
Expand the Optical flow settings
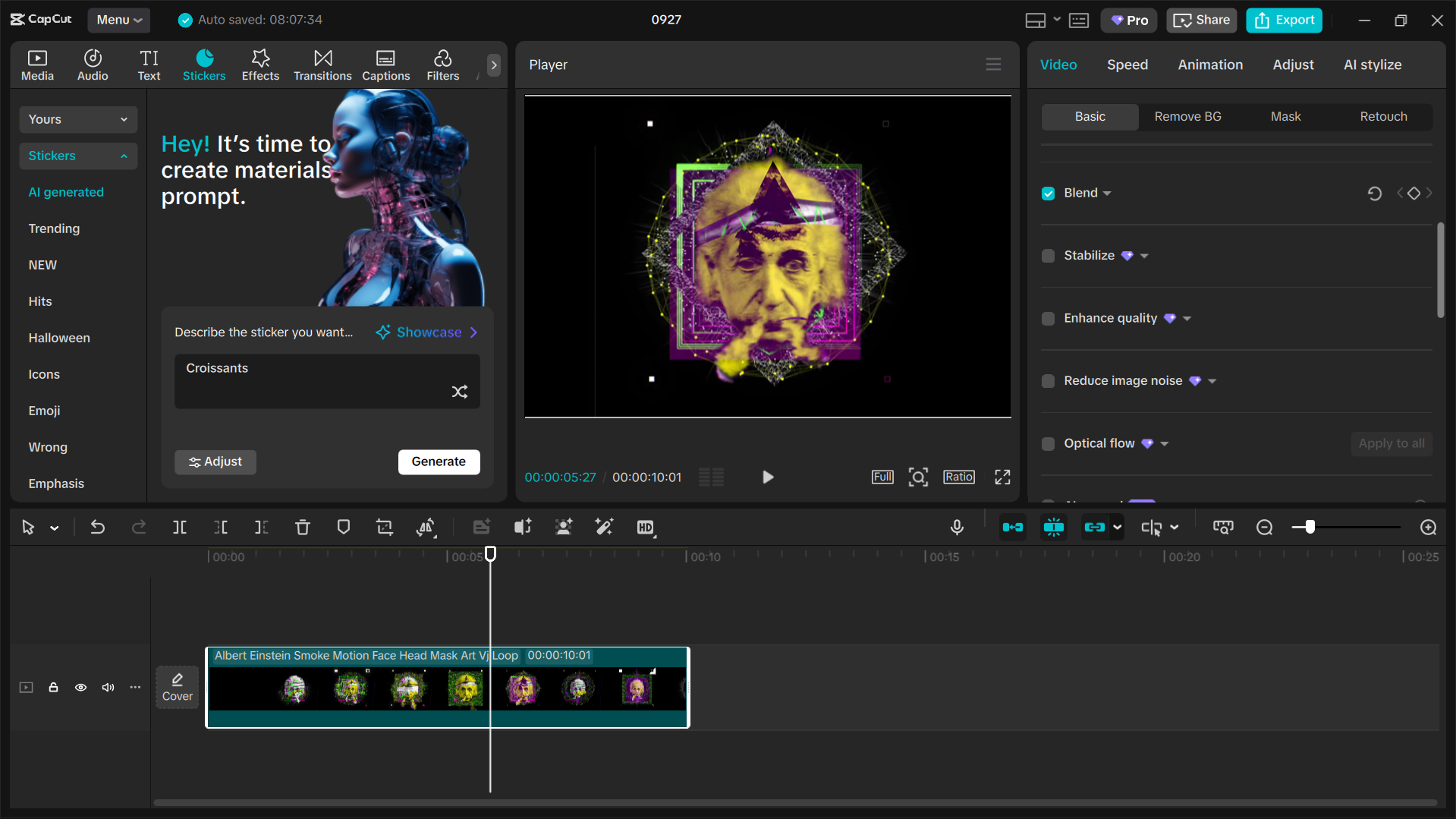(x=1164, y=443)
